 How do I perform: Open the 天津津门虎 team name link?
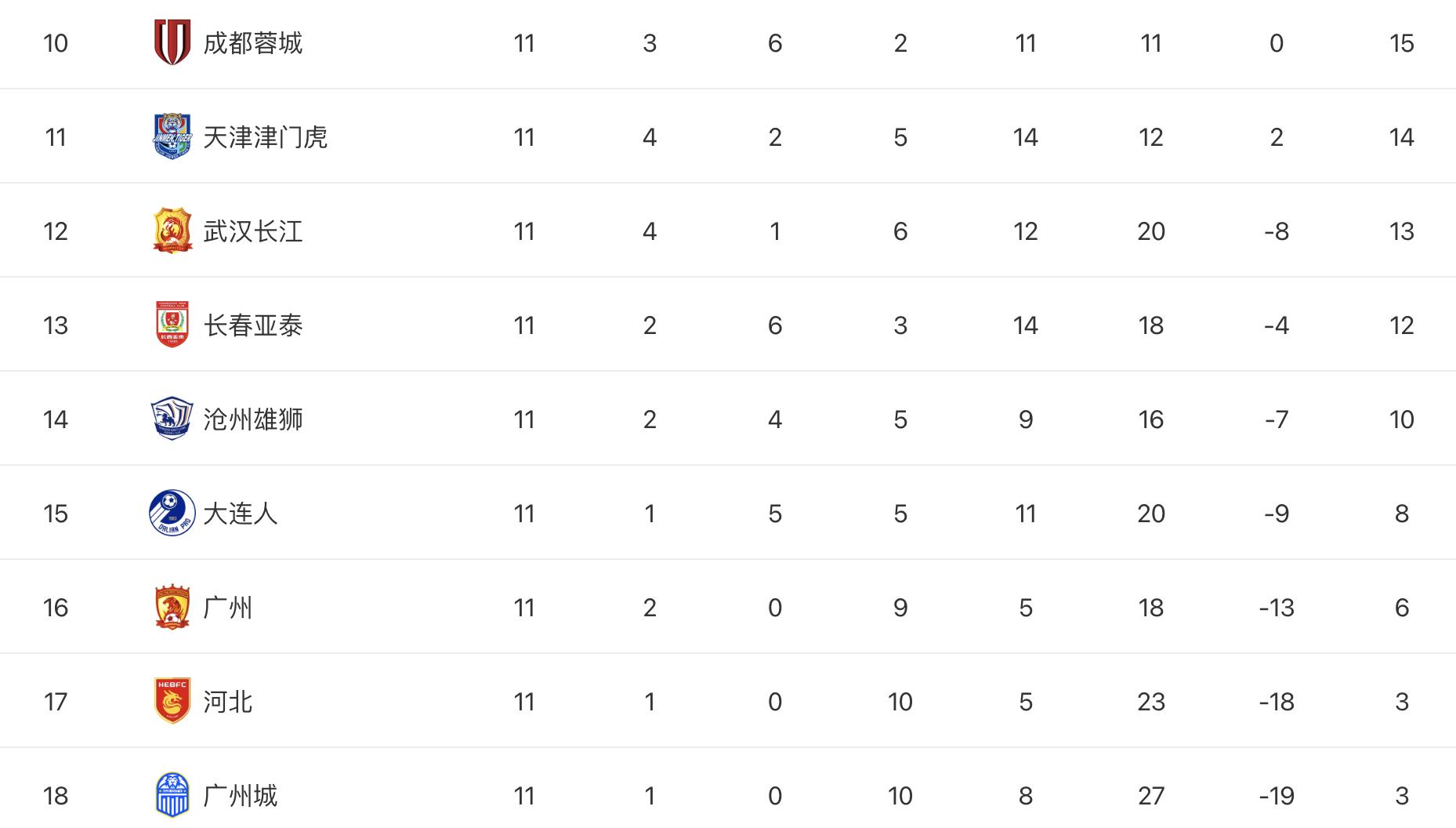click(x=265, y=137)
